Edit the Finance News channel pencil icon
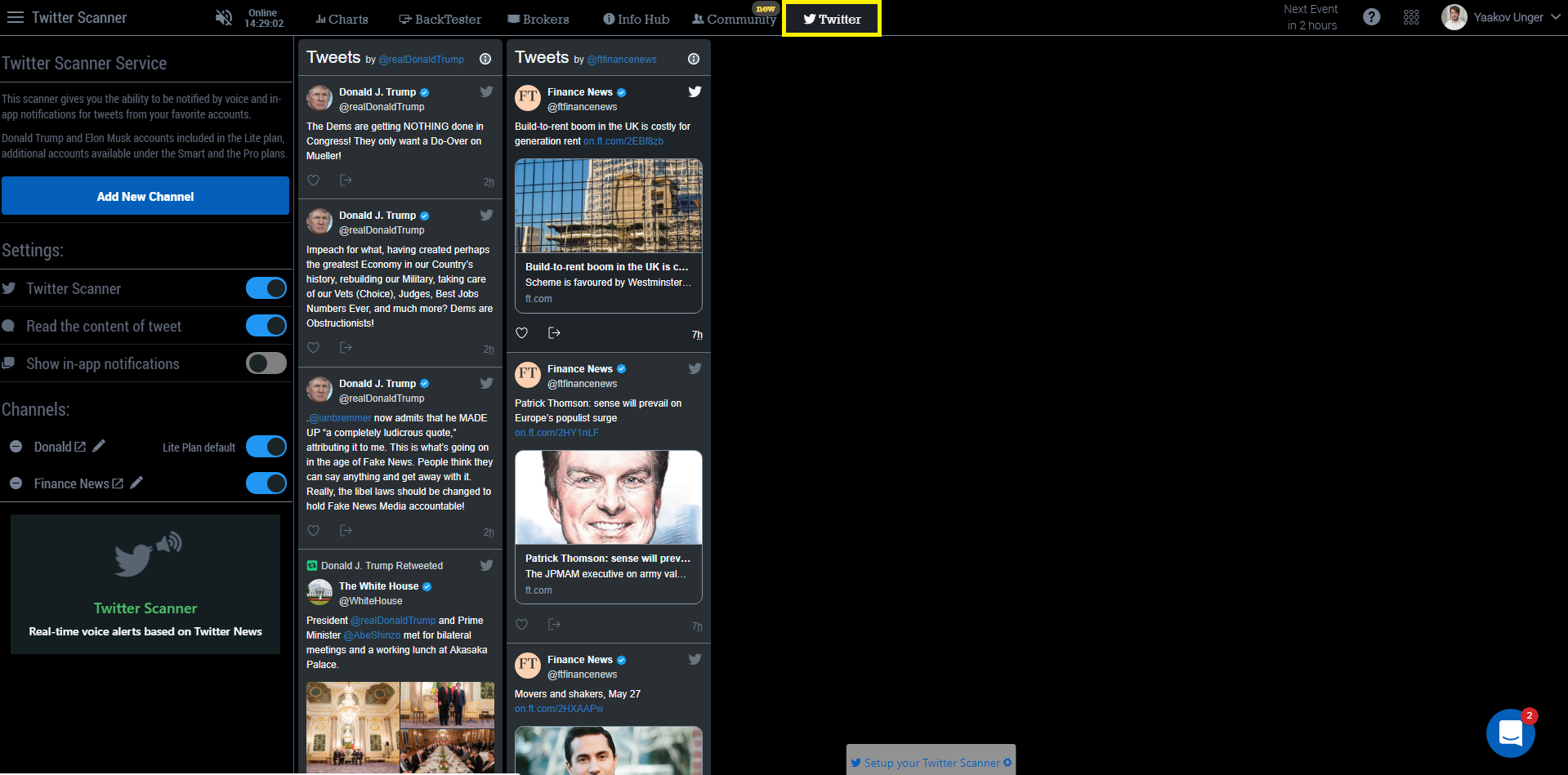1568x775 pixels. pos(136,483)
